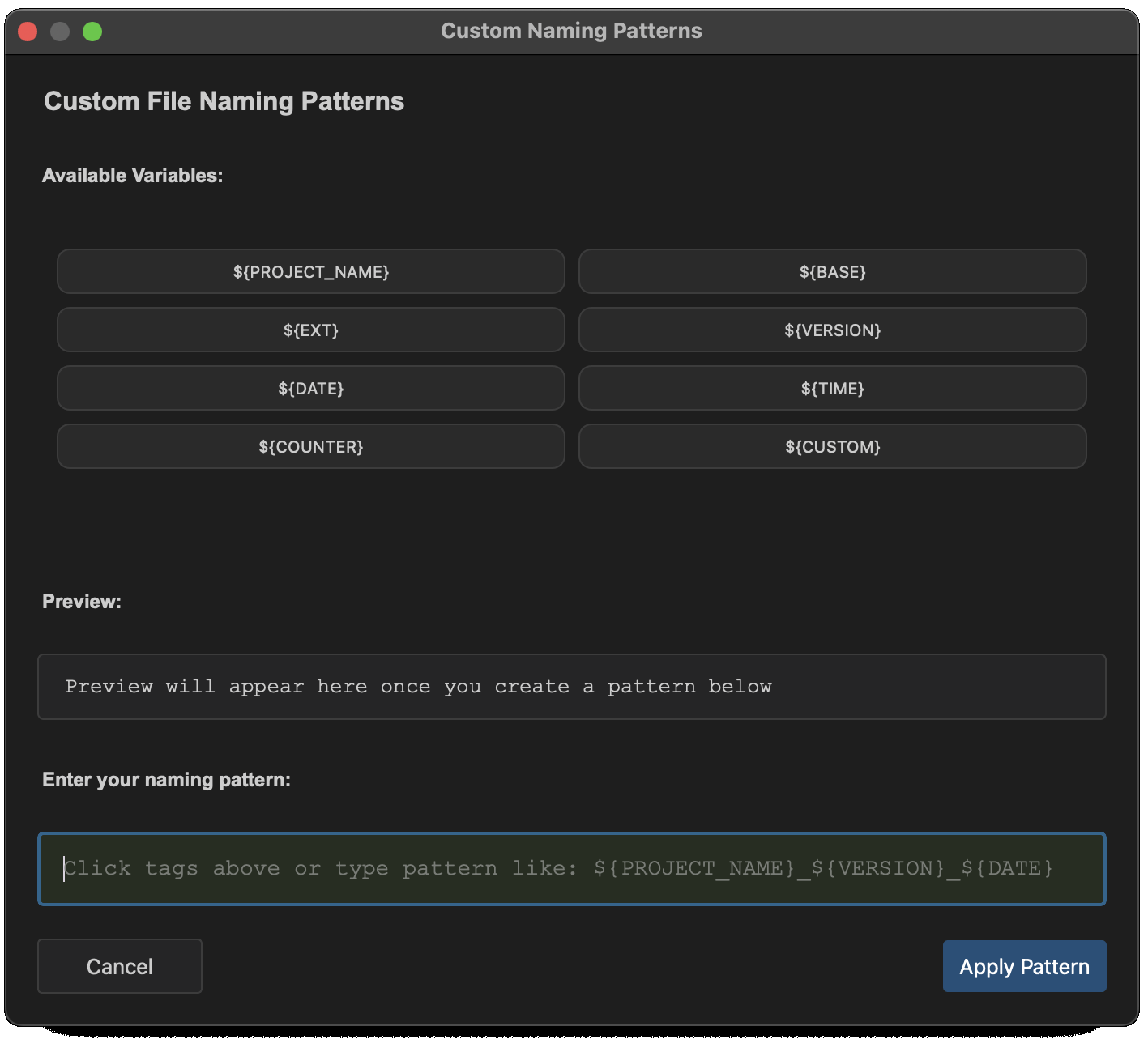Click the preview area showing placeholder text

[571, 687]
